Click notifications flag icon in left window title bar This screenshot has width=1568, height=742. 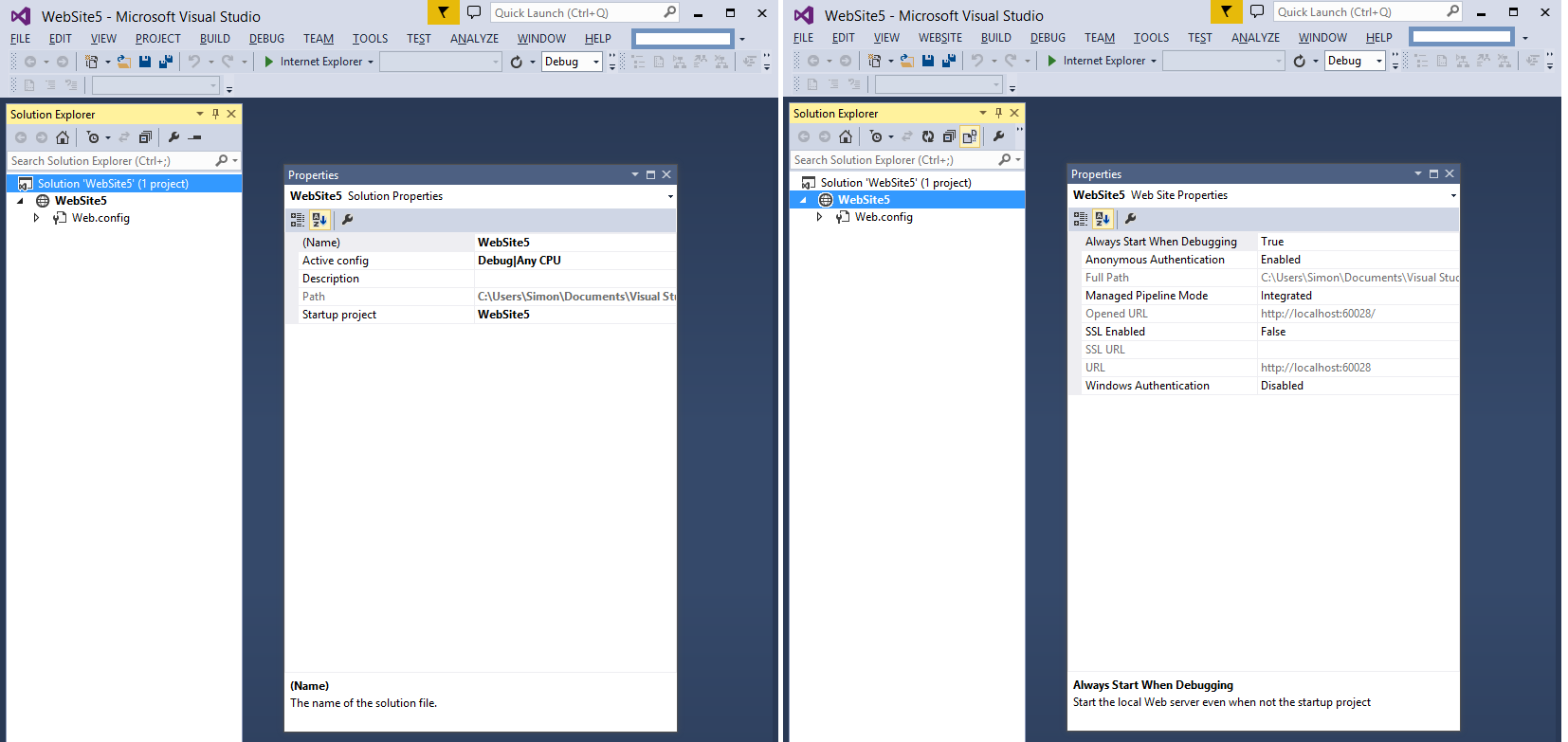[x=443, y=12]
